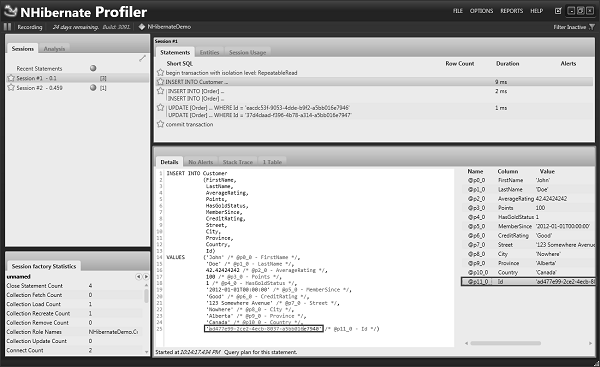Switch to the Sessions tab
Image resolution: width=600 pixels, height=367 pixels.
click(x=23, y=49)
